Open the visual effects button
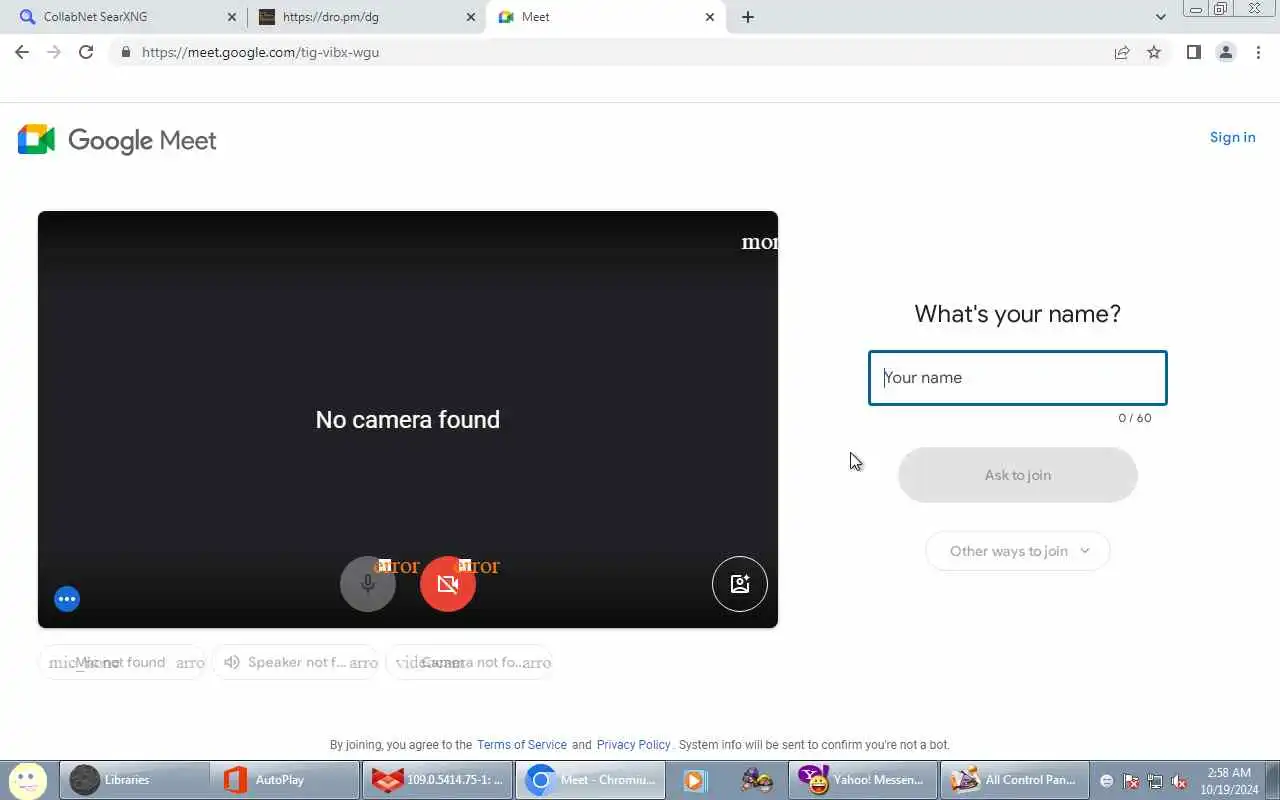The height and width of the screenshot is (800, 1280). pyautogui.click(x=740, y=584)
